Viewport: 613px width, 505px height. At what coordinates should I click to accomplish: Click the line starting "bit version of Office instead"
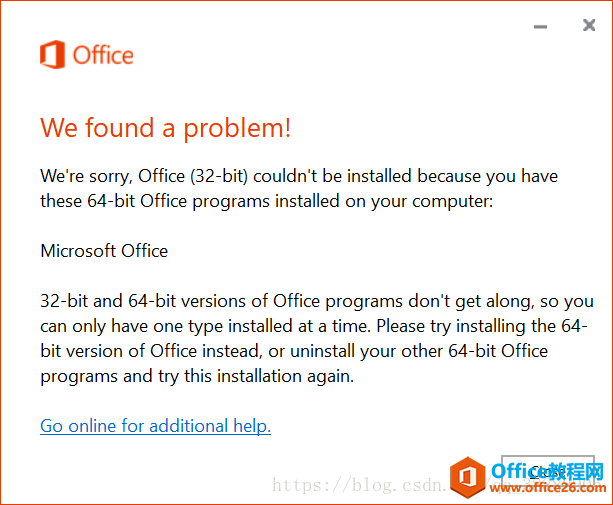[294, 351]
